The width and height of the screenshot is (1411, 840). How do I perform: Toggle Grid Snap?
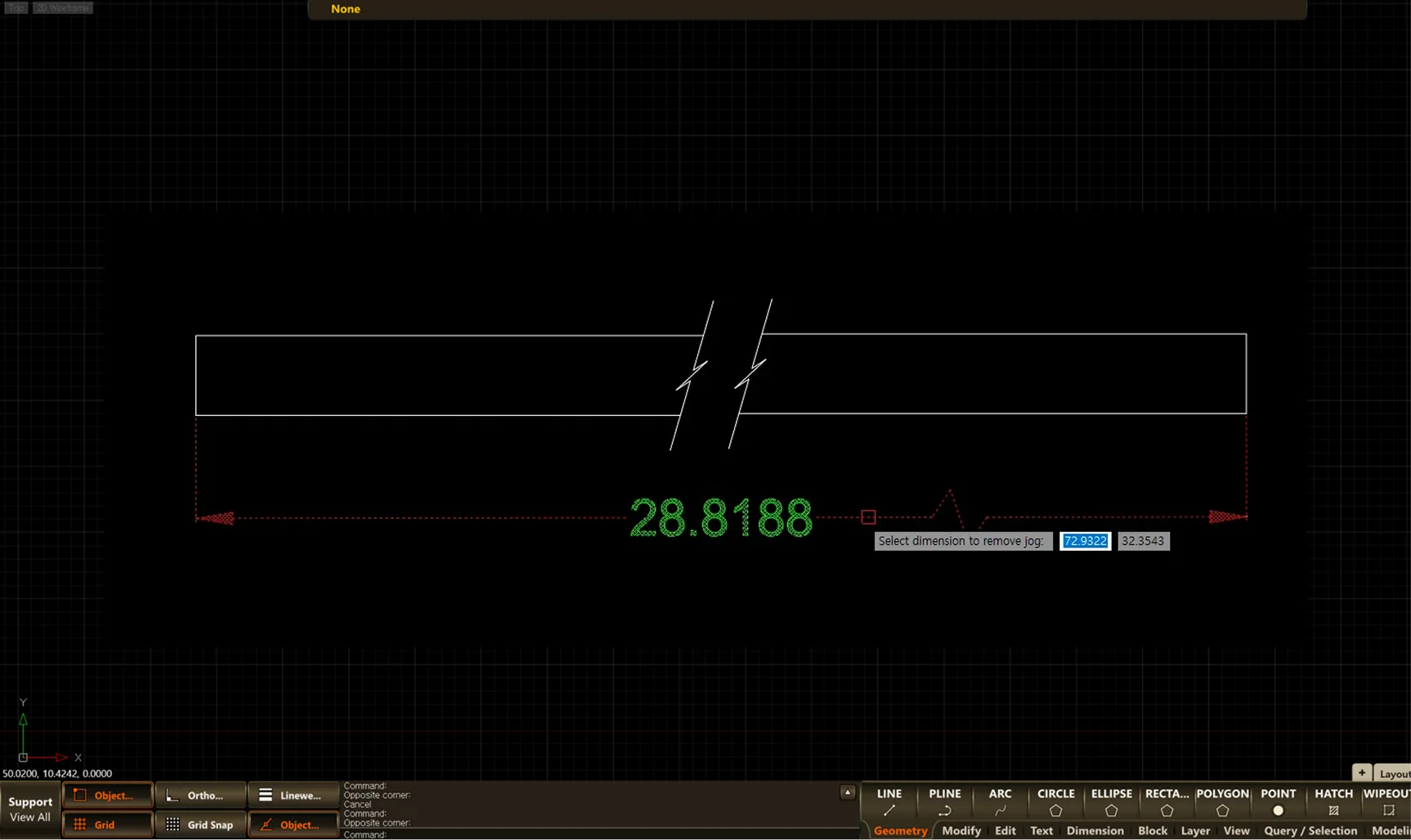pyautogui.click(x=200, y=824)
